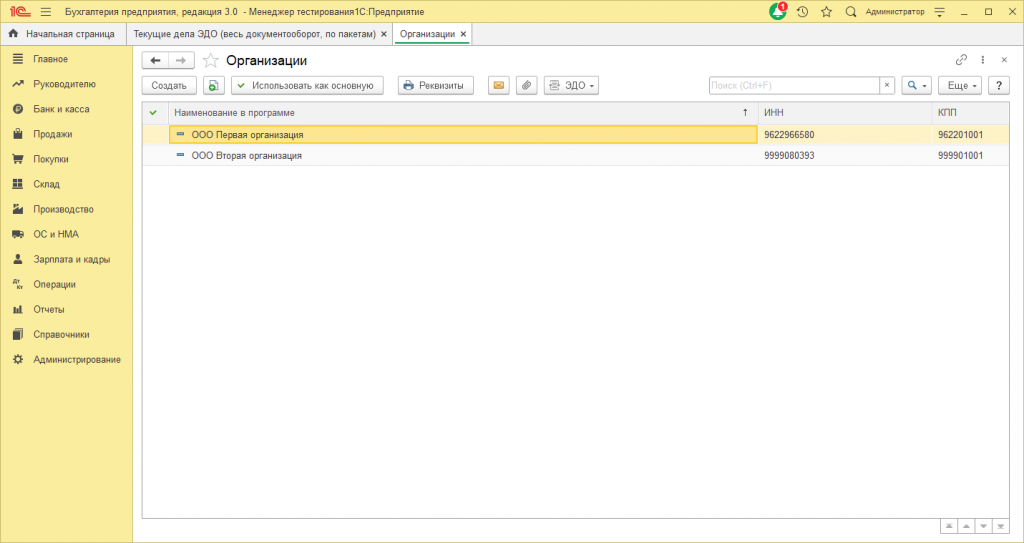
Task: Move down one row arrow
Action: pyautogui.click(x=983, y=526)
